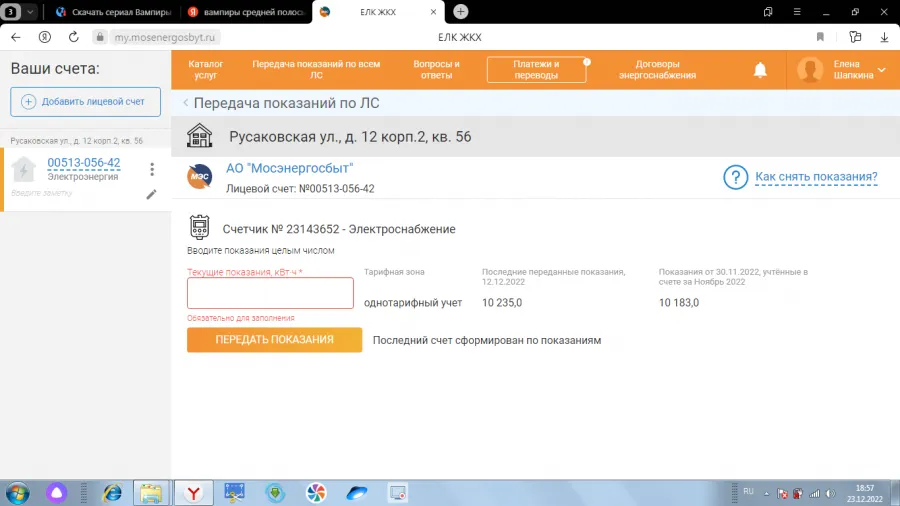The image size is (900, 506).
Task: Click the user avatar picture
Action: (x=810, y=70)
